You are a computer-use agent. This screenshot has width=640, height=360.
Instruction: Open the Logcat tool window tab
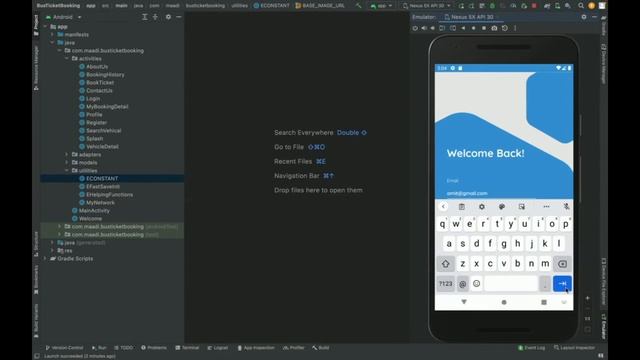click(218, 348)
